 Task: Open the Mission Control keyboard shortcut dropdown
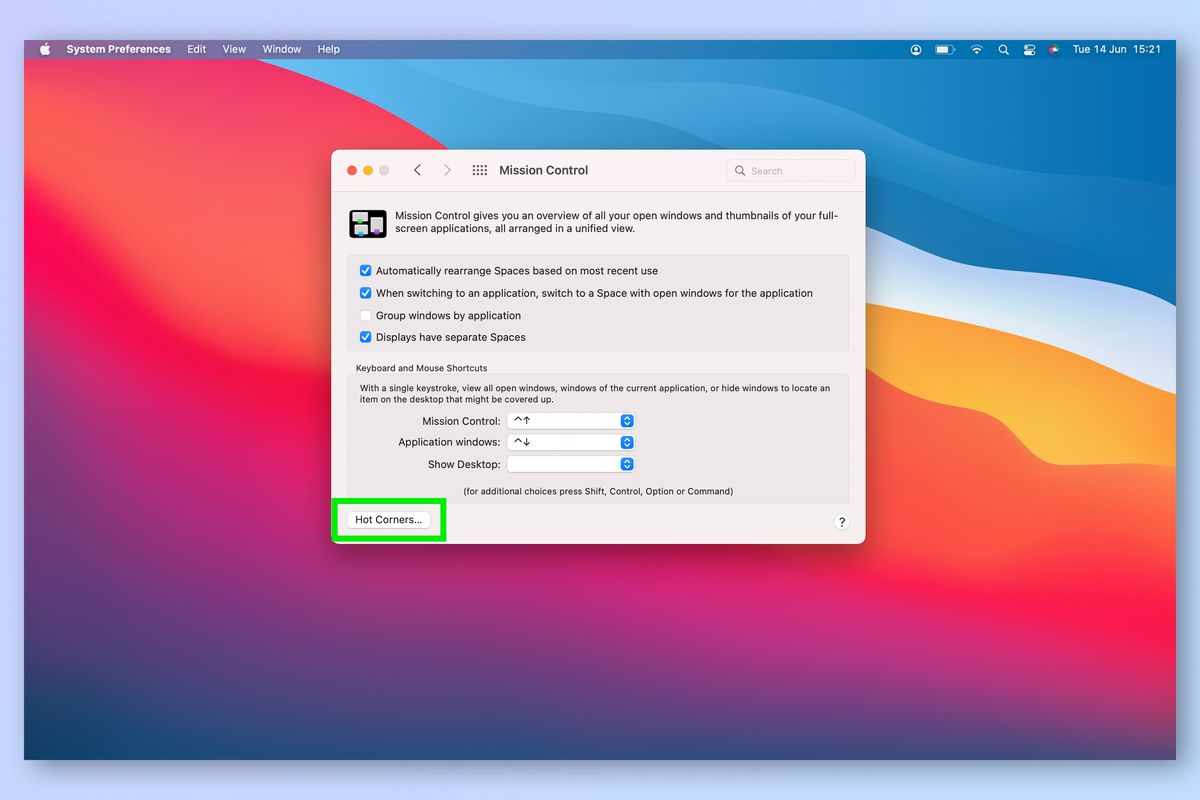pyautogui.click(x=626, y=420)
